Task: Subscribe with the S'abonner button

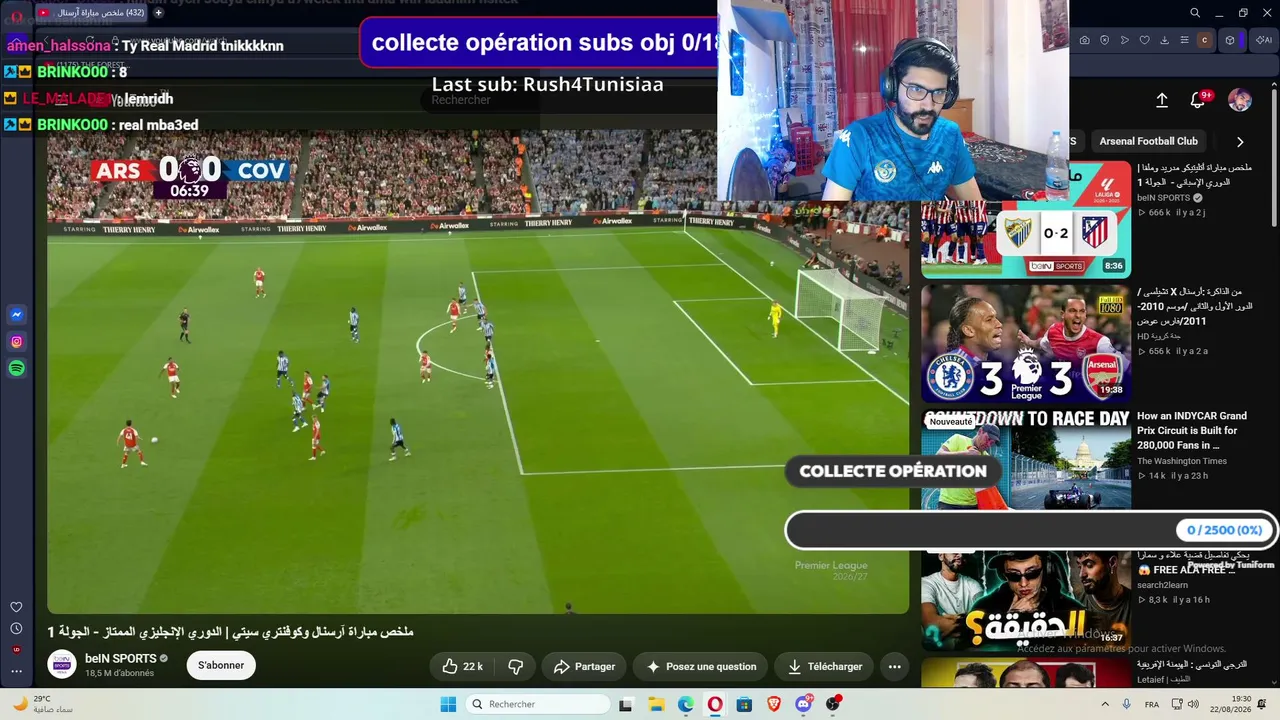Action: click(x=221, y=665)
